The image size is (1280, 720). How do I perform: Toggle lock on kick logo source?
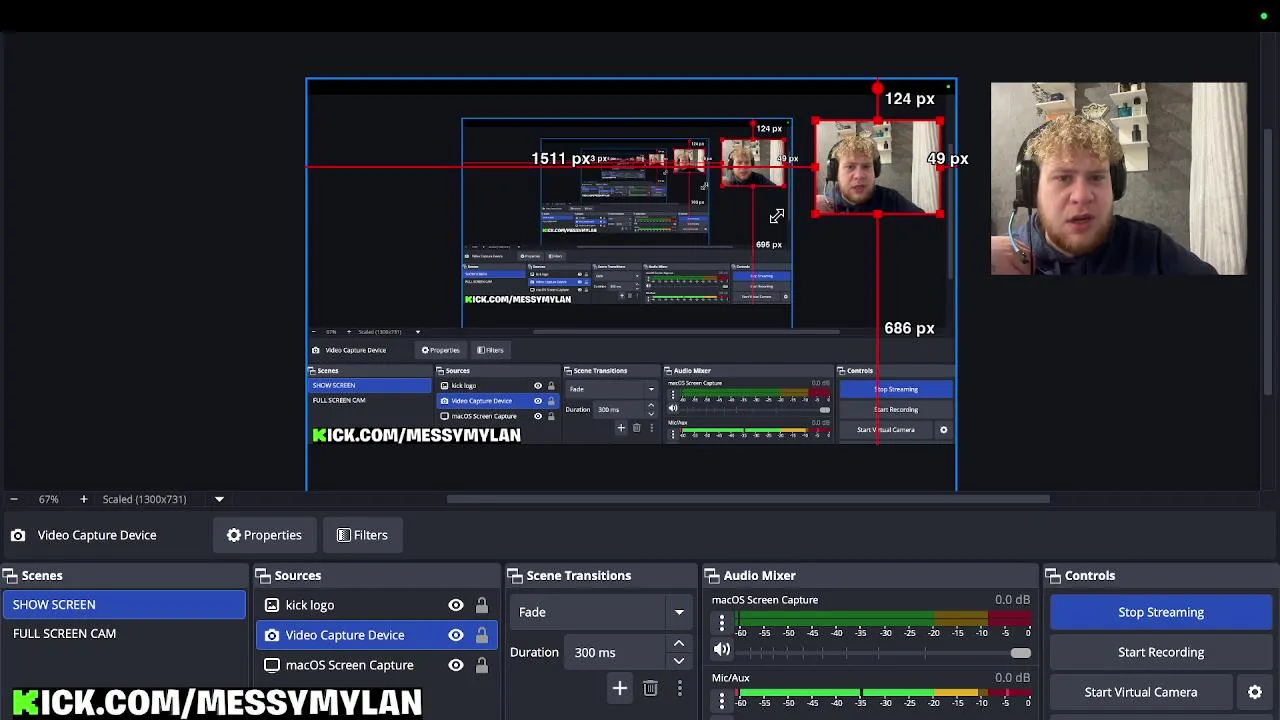pyautogui.click(x=482, y=605)
